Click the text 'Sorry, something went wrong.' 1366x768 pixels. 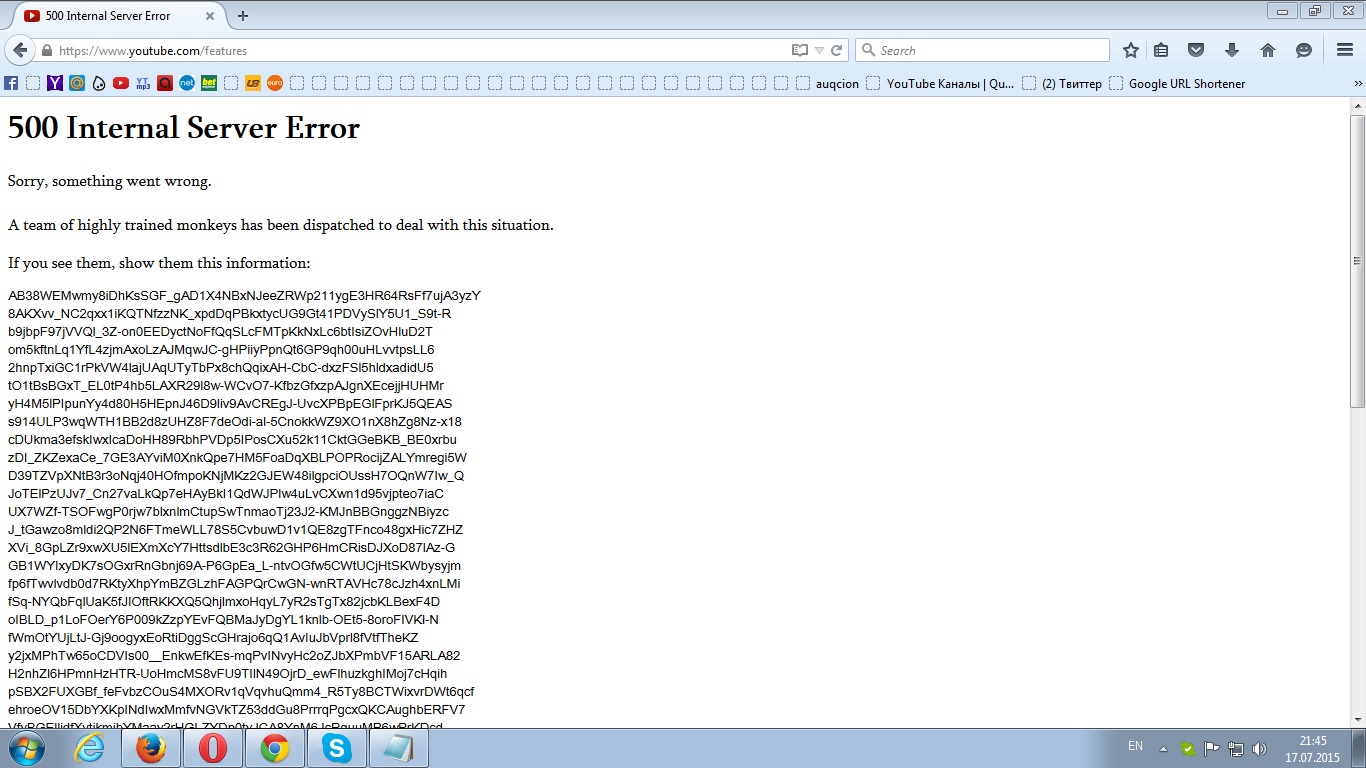110,182
